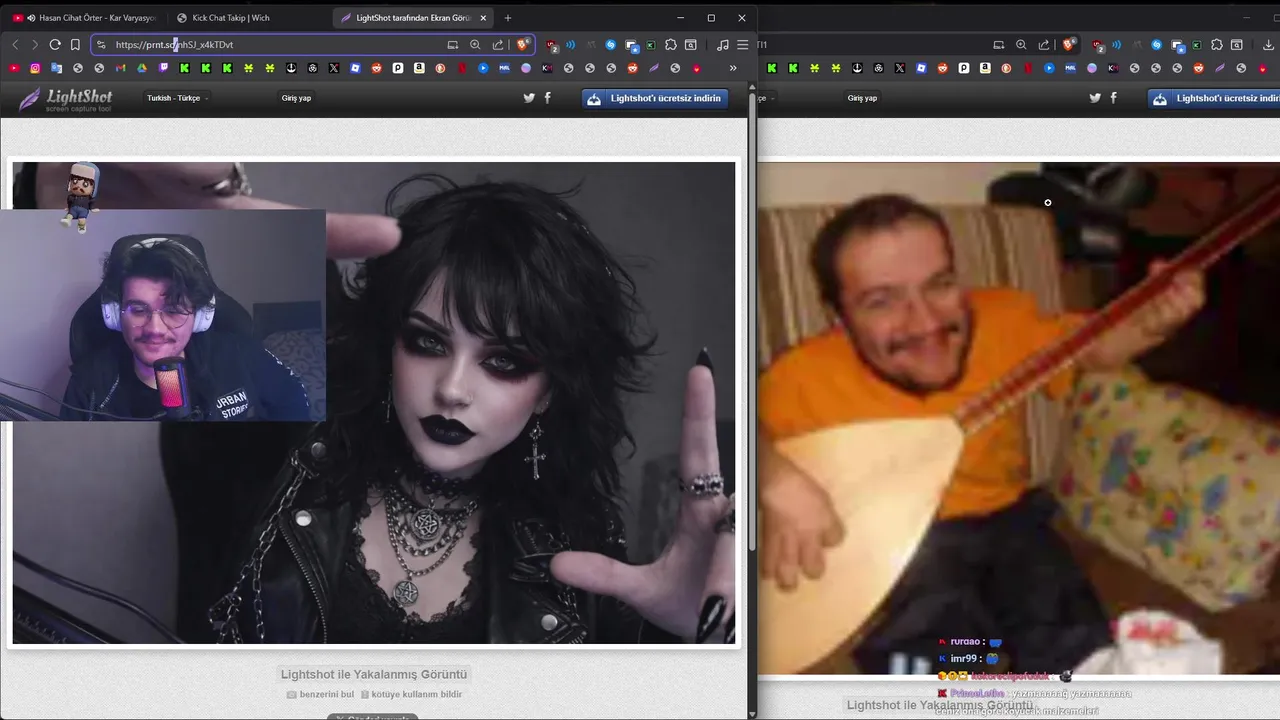Open the uBlock extension in left toolbar
This screenshot has width=1280, height=720.
pyautogui.click(x=552, y=45)
